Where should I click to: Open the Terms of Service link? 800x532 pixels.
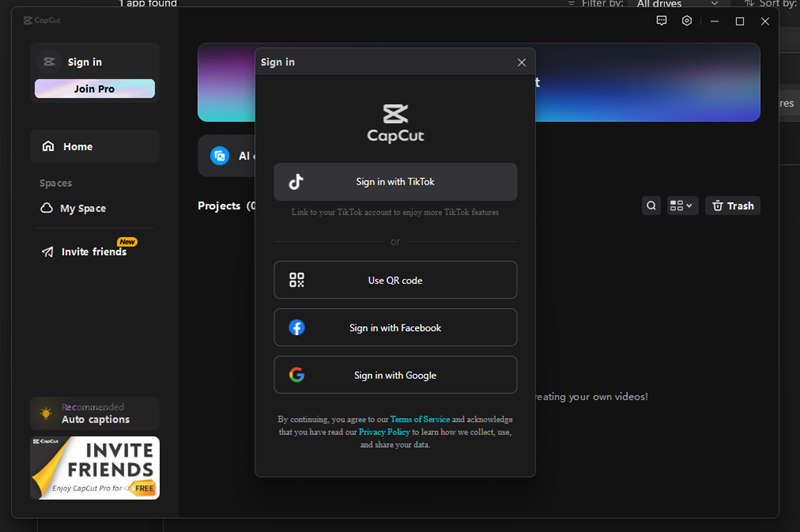[x=419, y=419]
